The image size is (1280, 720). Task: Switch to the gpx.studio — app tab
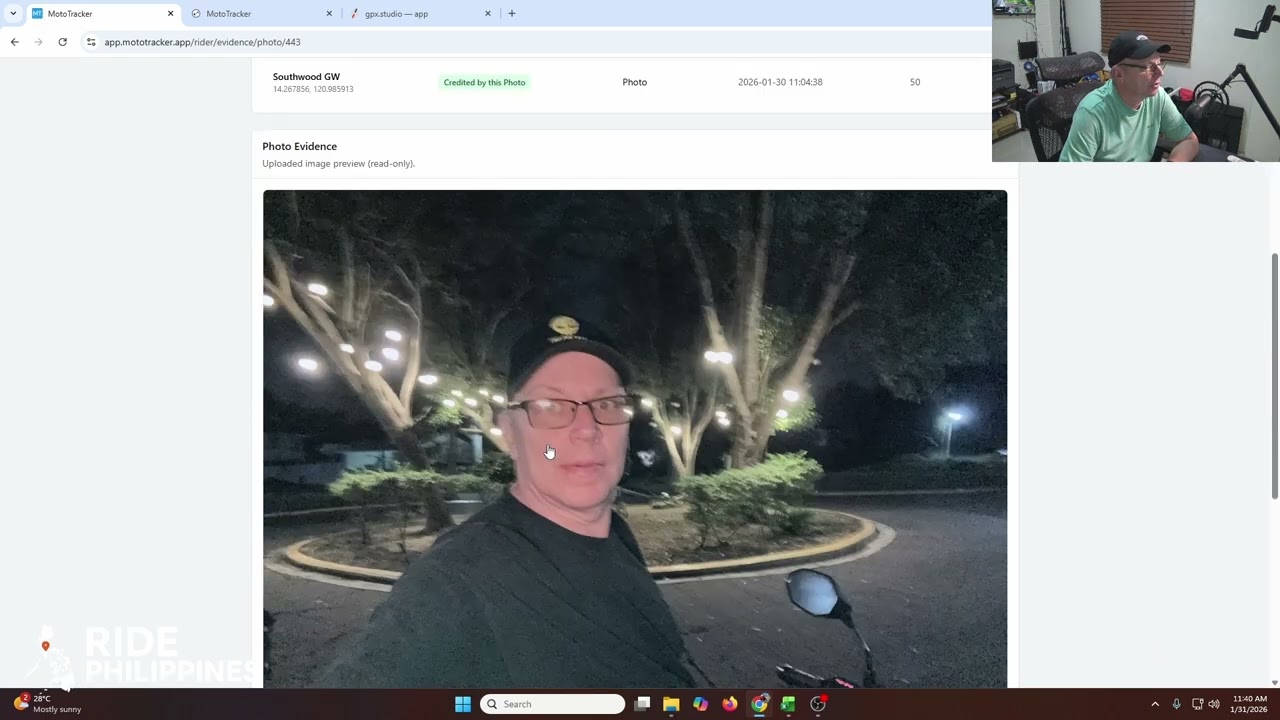(421, 13)
